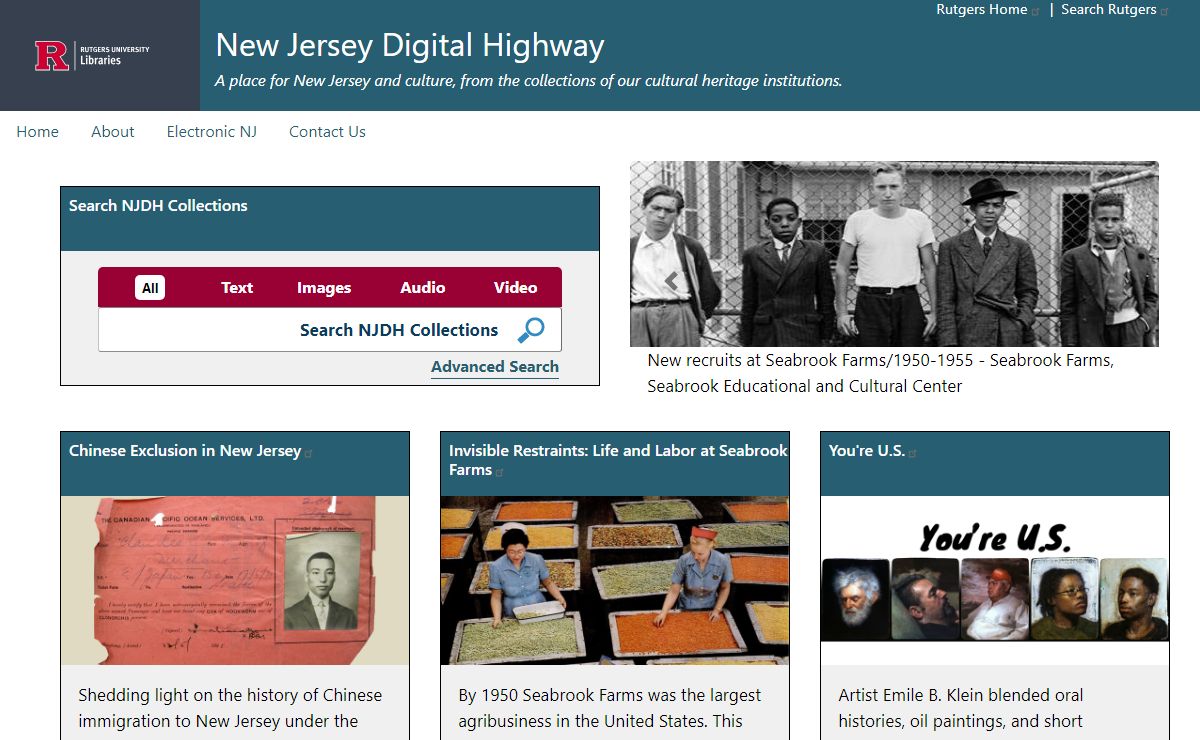Navigate to Electronic NJ page
The height and width of the screenshot is (740, 1200).
point(212,132)
